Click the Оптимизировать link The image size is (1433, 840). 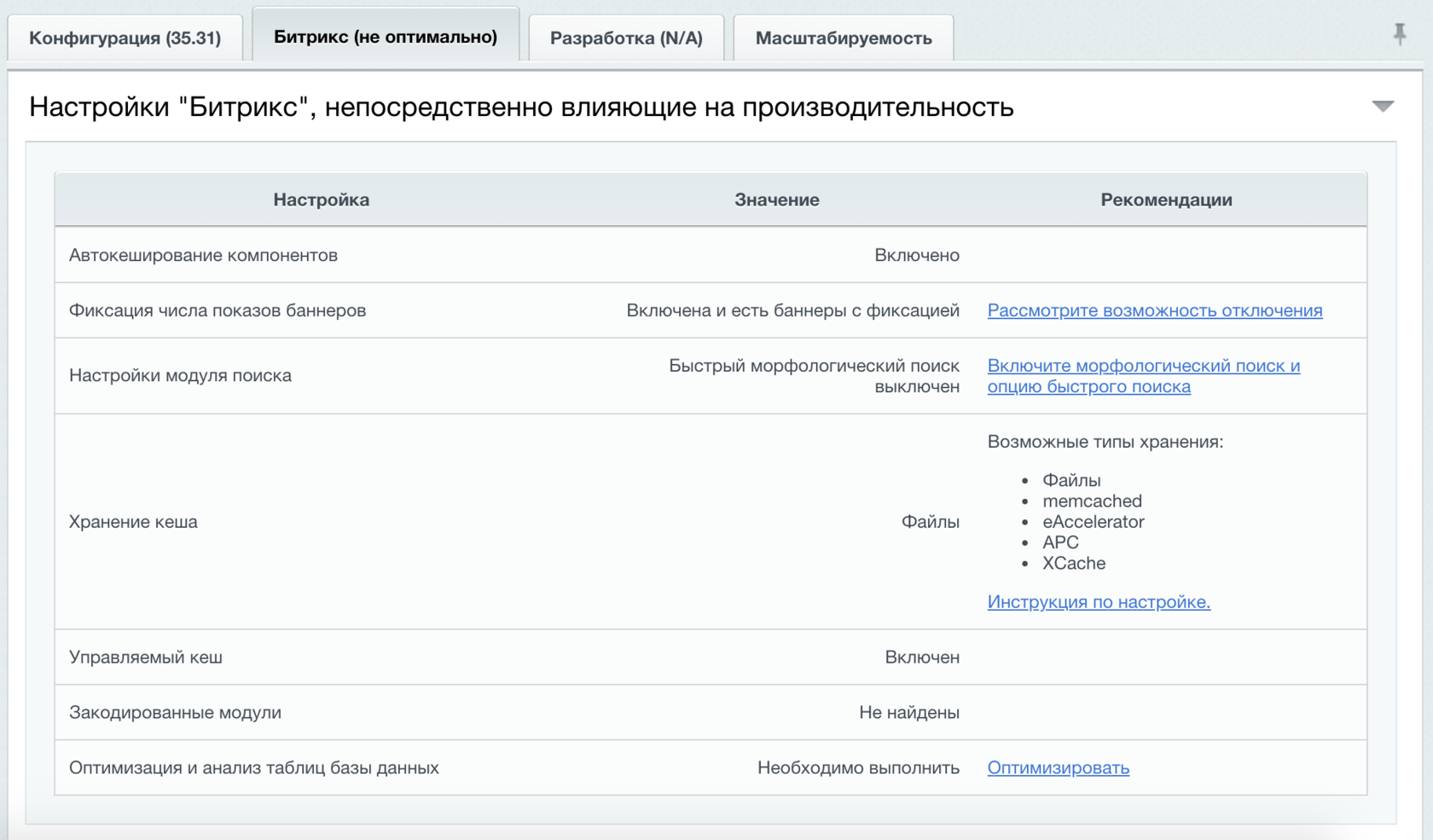(x=1059, y=768)
